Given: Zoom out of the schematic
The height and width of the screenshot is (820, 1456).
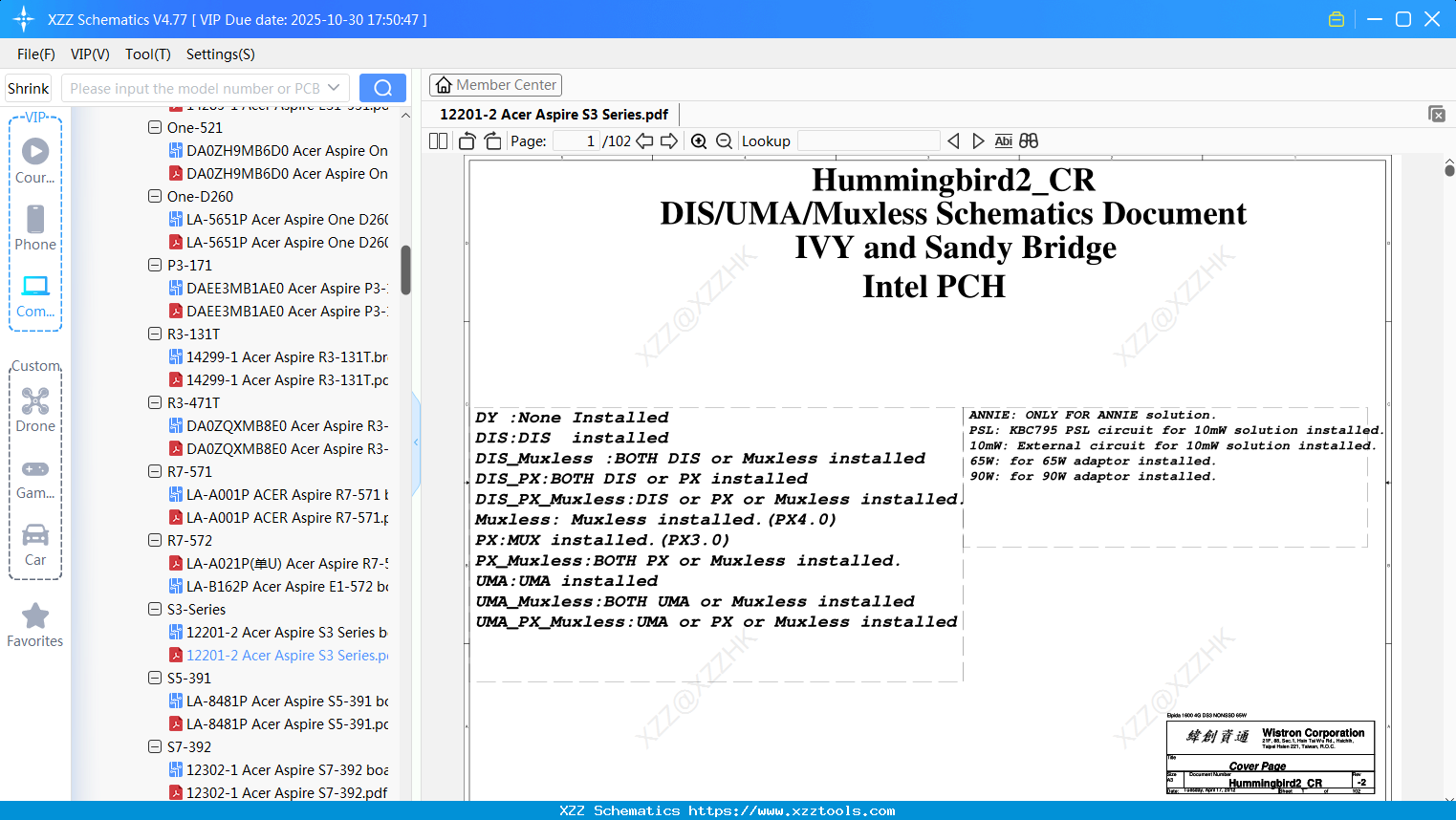Looking at the screenshot, I should click(x=725, y=141).
